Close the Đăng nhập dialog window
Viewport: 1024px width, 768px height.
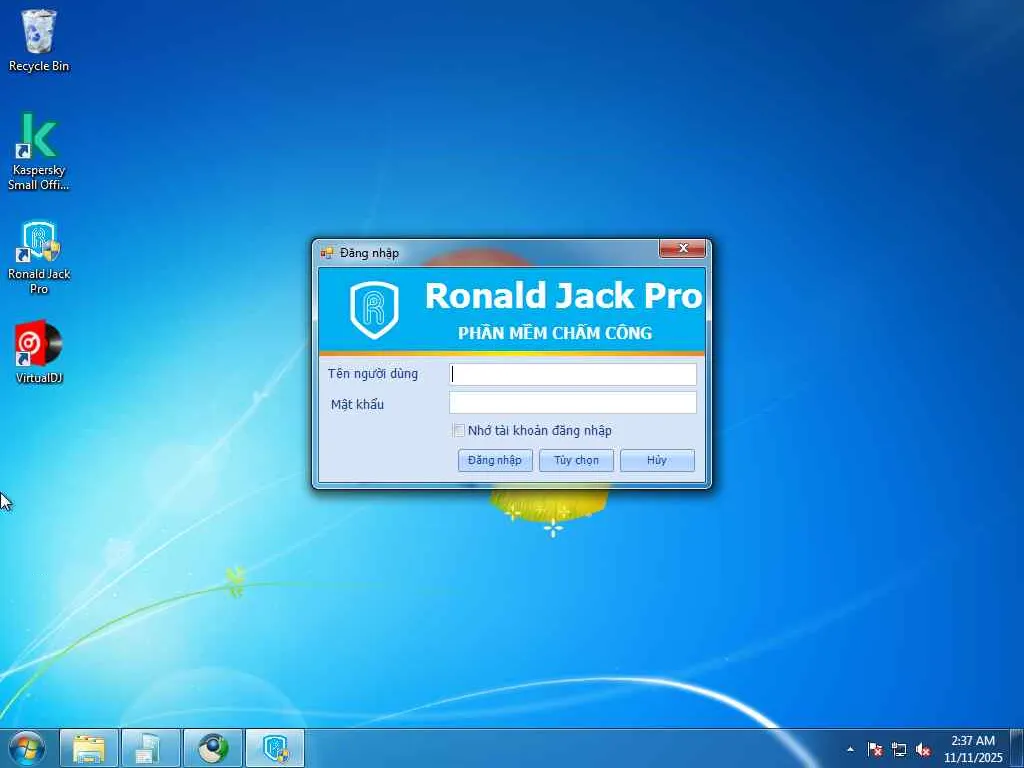pyautogui.click(x=682, y=248)
